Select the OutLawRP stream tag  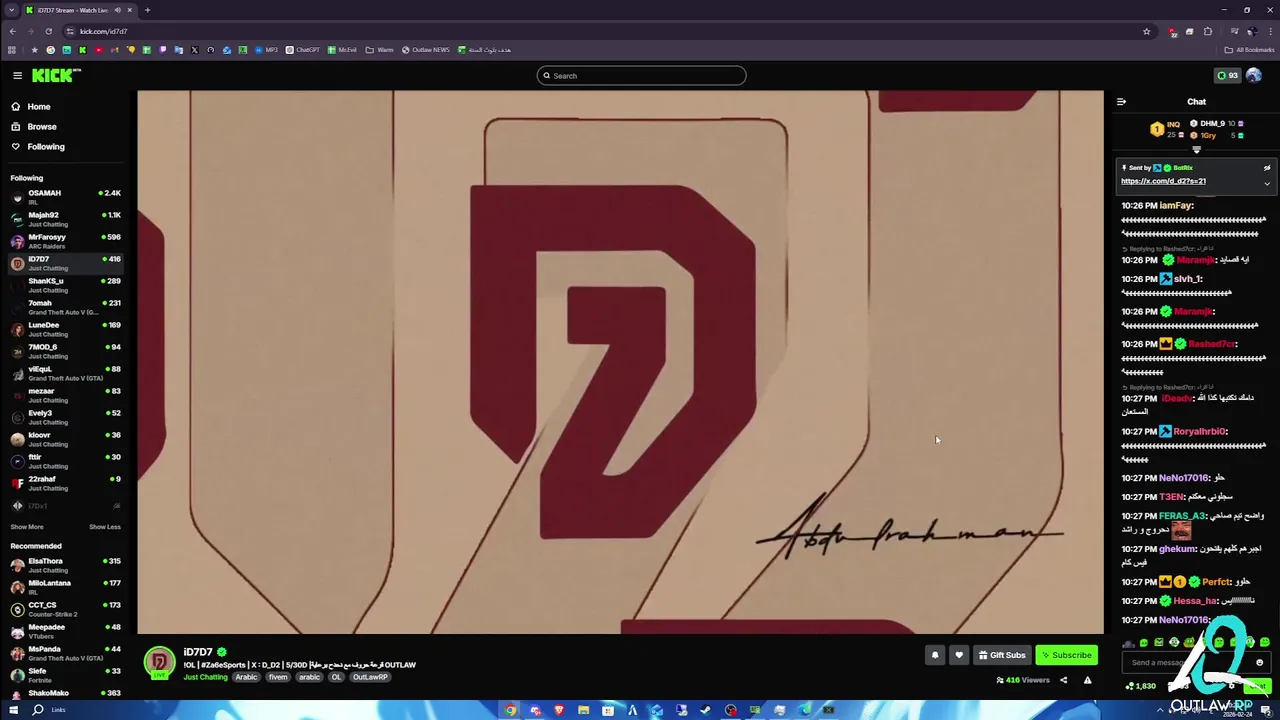(370, 677)
